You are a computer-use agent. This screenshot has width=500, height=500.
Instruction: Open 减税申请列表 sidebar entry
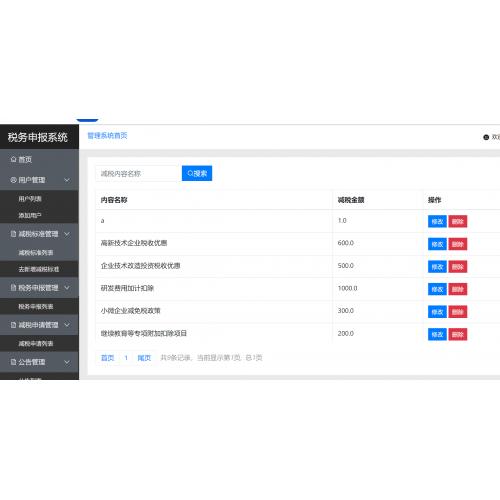point(36,344)
